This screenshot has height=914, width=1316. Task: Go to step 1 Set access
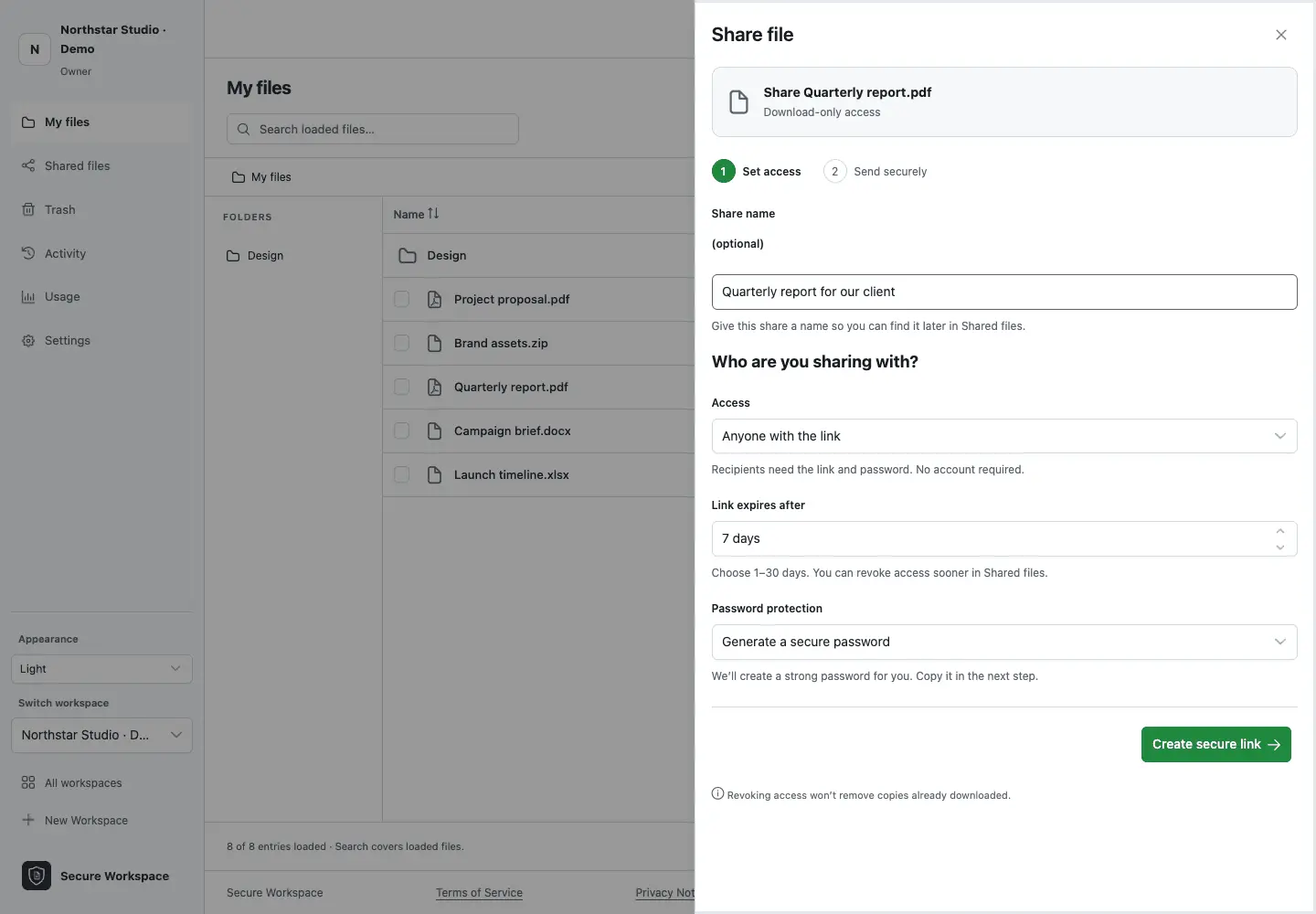pyautogui.click(x=757, y=172)
